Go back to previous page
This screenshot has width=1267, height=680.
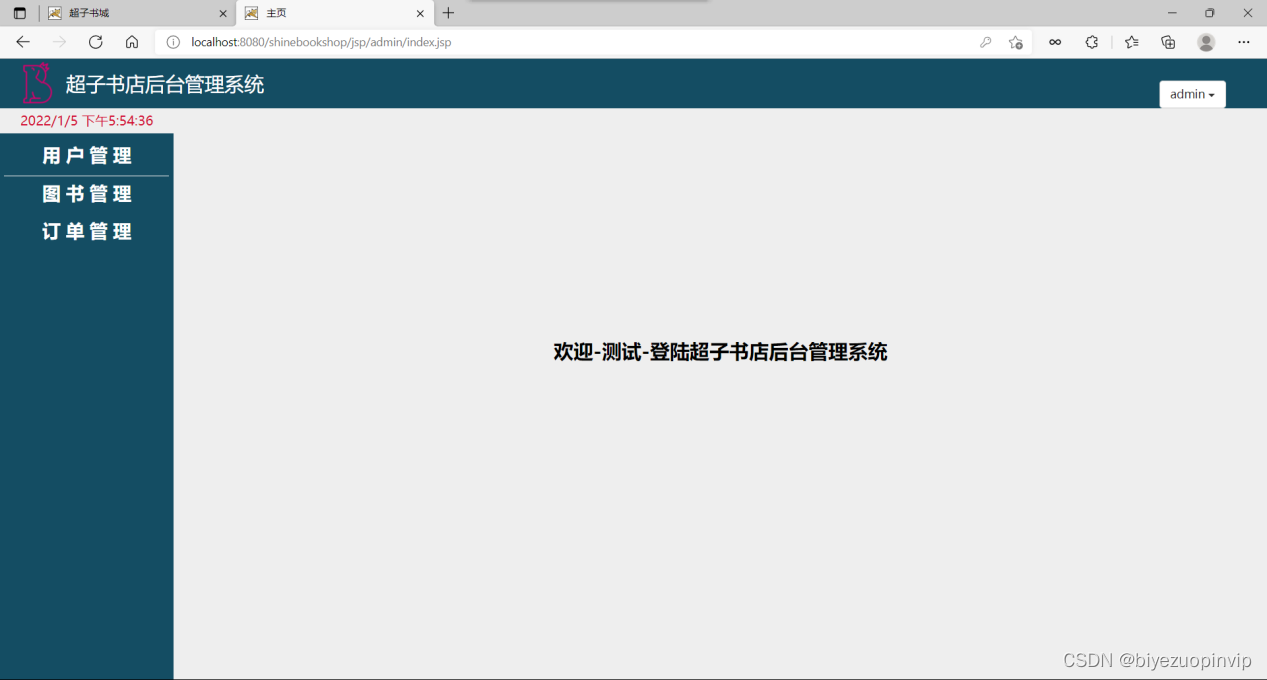coord(23,42)
